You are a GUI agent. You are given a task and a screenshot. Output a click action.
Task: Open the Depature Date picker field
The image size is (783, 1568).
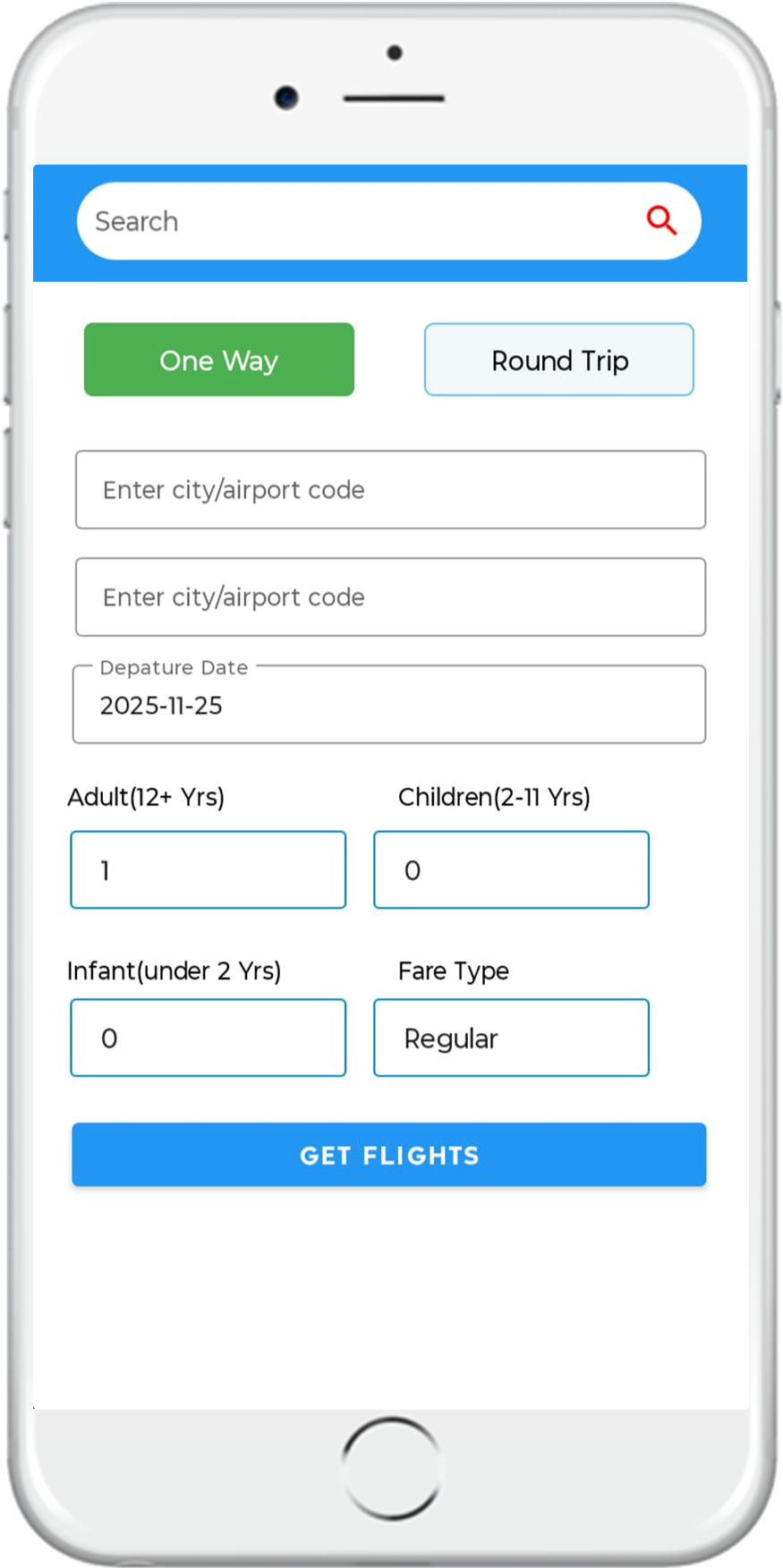(390, 705)
